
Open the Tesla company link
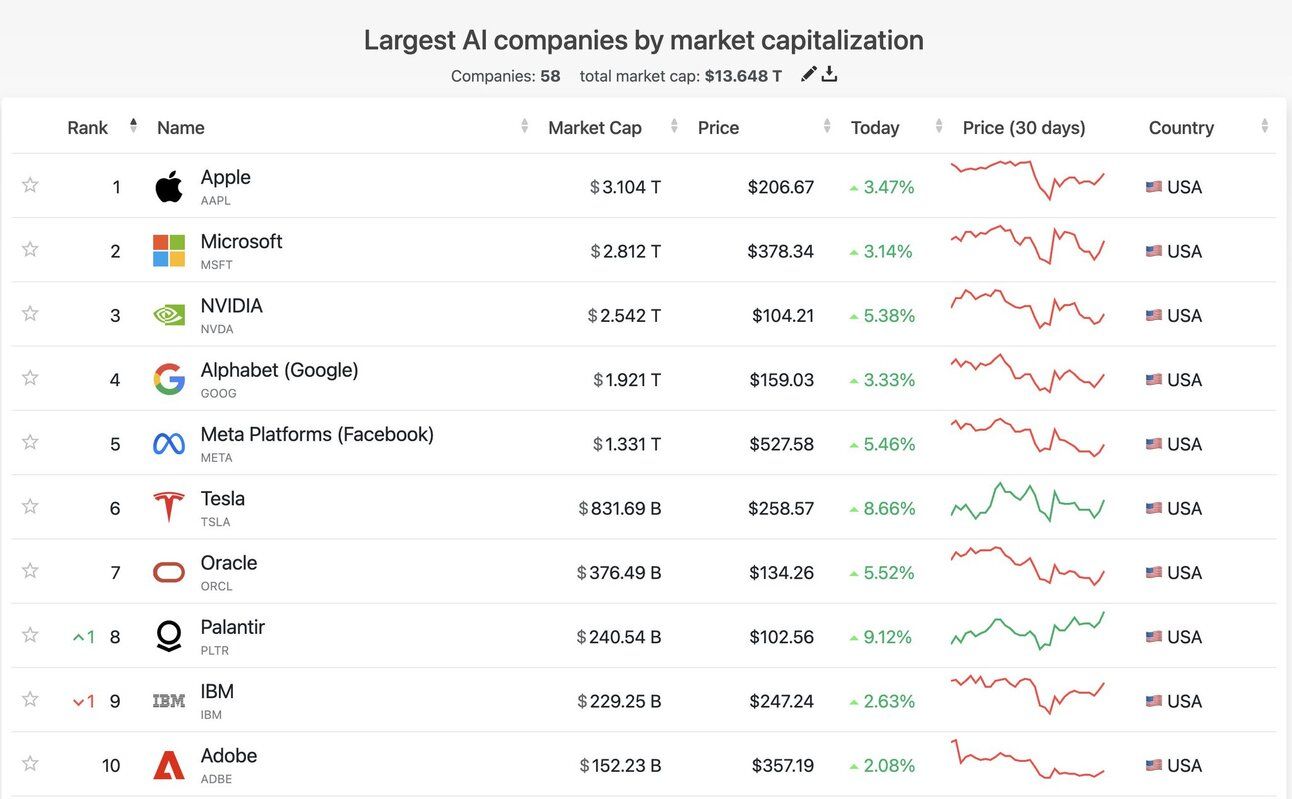(x=223, y=498)
